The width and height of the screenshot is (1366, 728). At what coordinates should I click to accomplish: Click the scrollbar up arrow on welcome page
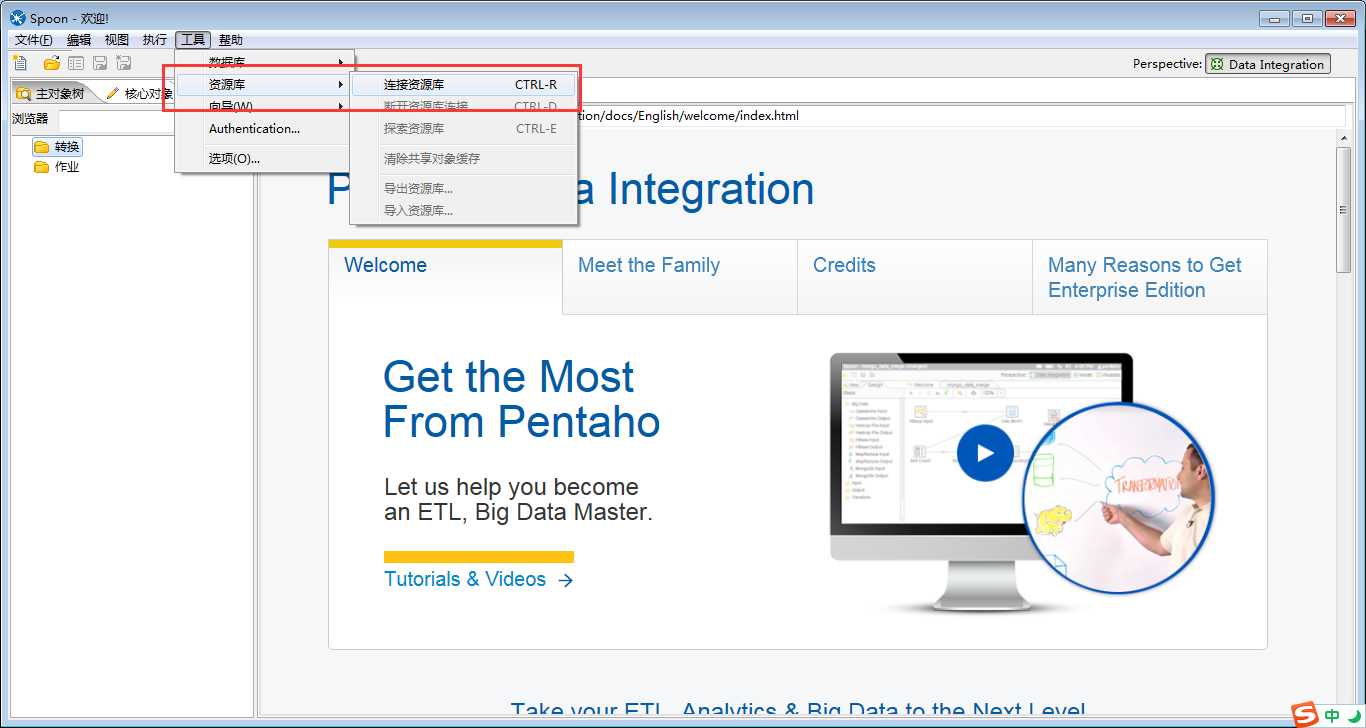(1344, 139)
